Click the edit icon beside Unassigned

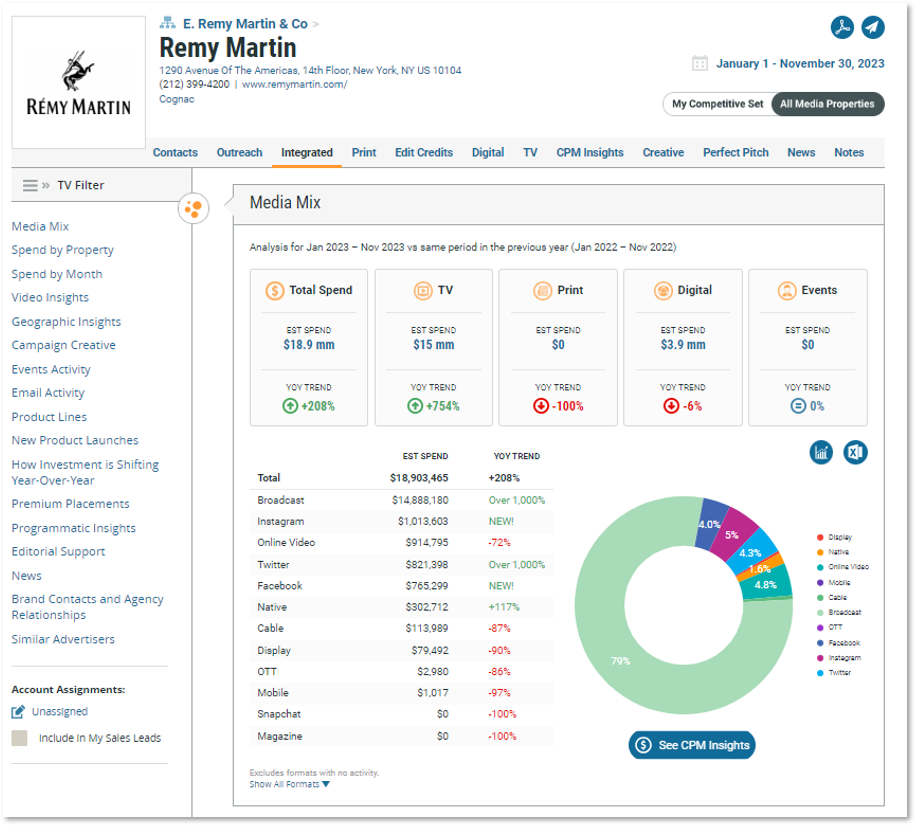(x=18, y=712)
